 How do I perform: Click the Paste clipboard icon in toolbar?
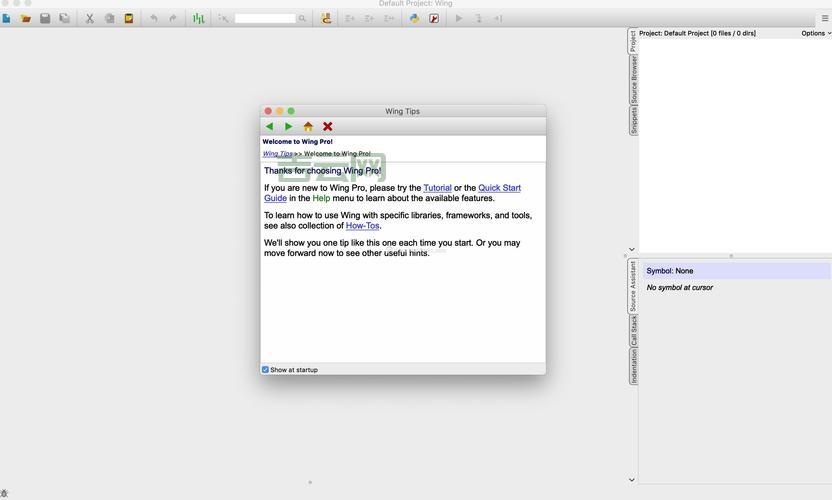[129, 18]
